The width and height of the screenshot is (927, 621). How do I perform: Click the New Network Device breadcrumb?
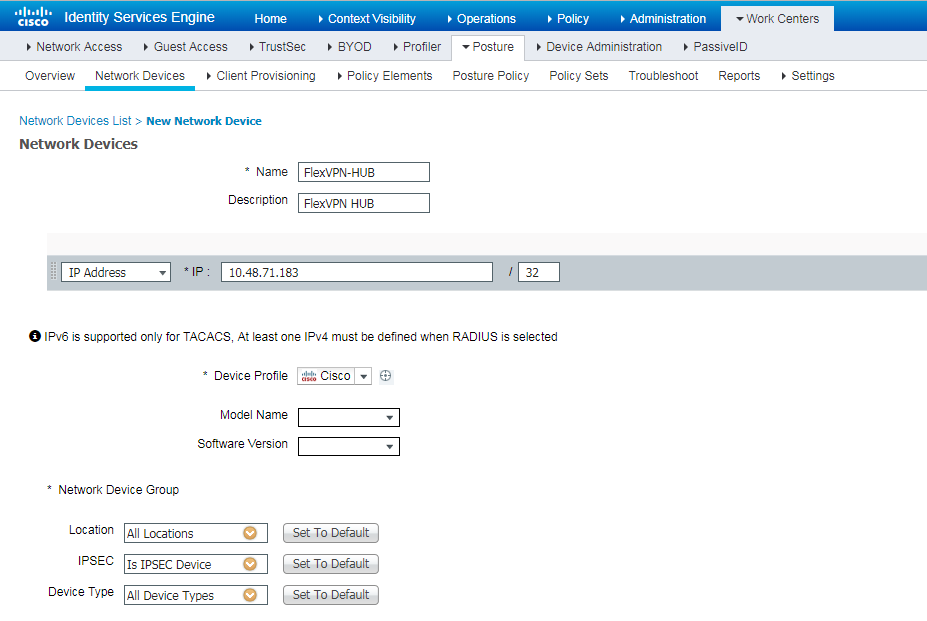pyautogui.click(x=204, y=121)
